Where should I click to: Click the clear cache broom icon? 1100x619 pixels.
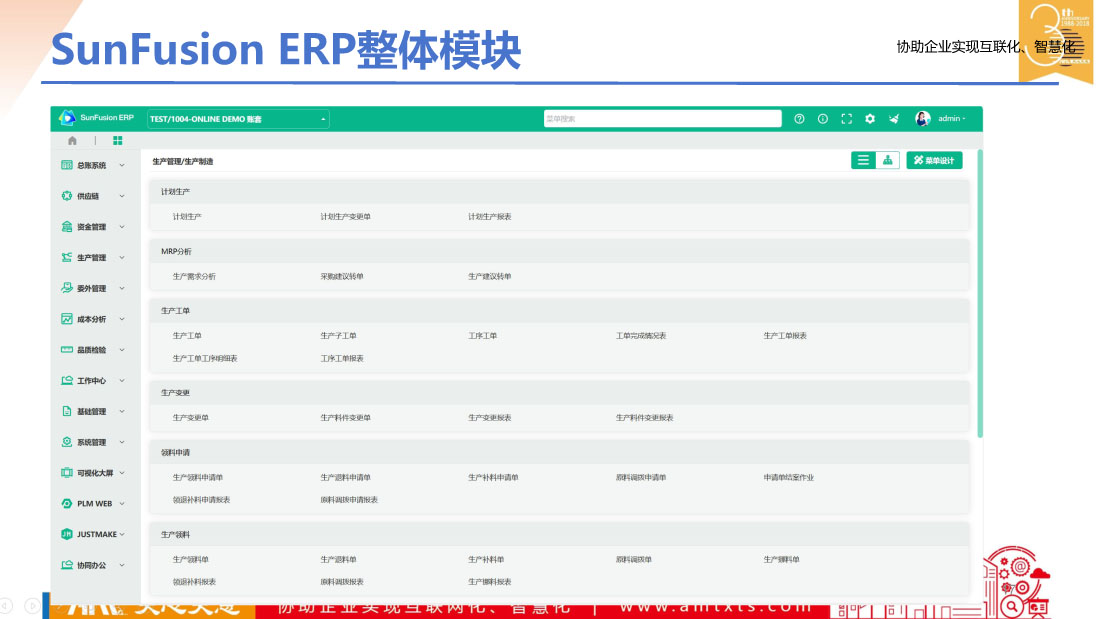pos(894,119)
